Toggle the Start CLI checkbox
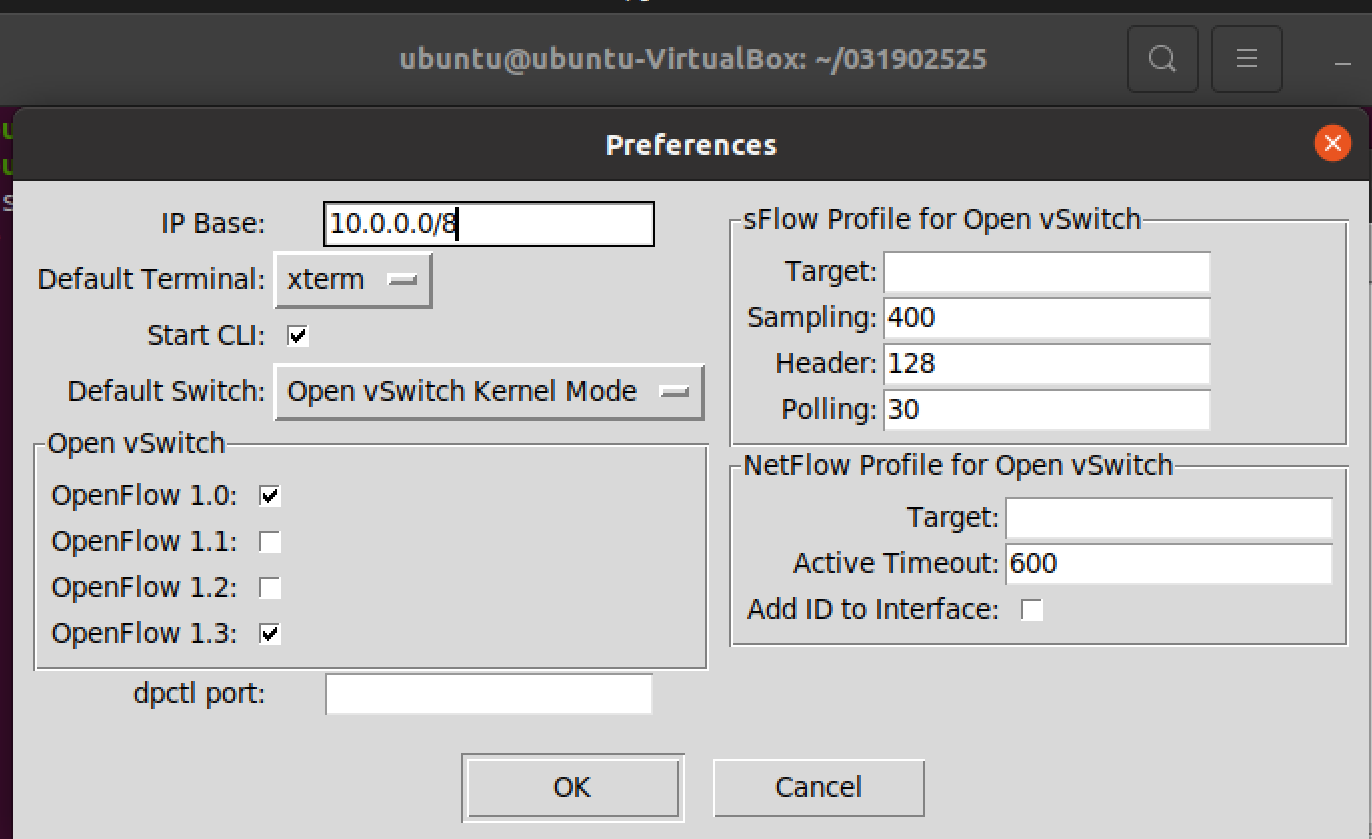 [x=298, y=336]
